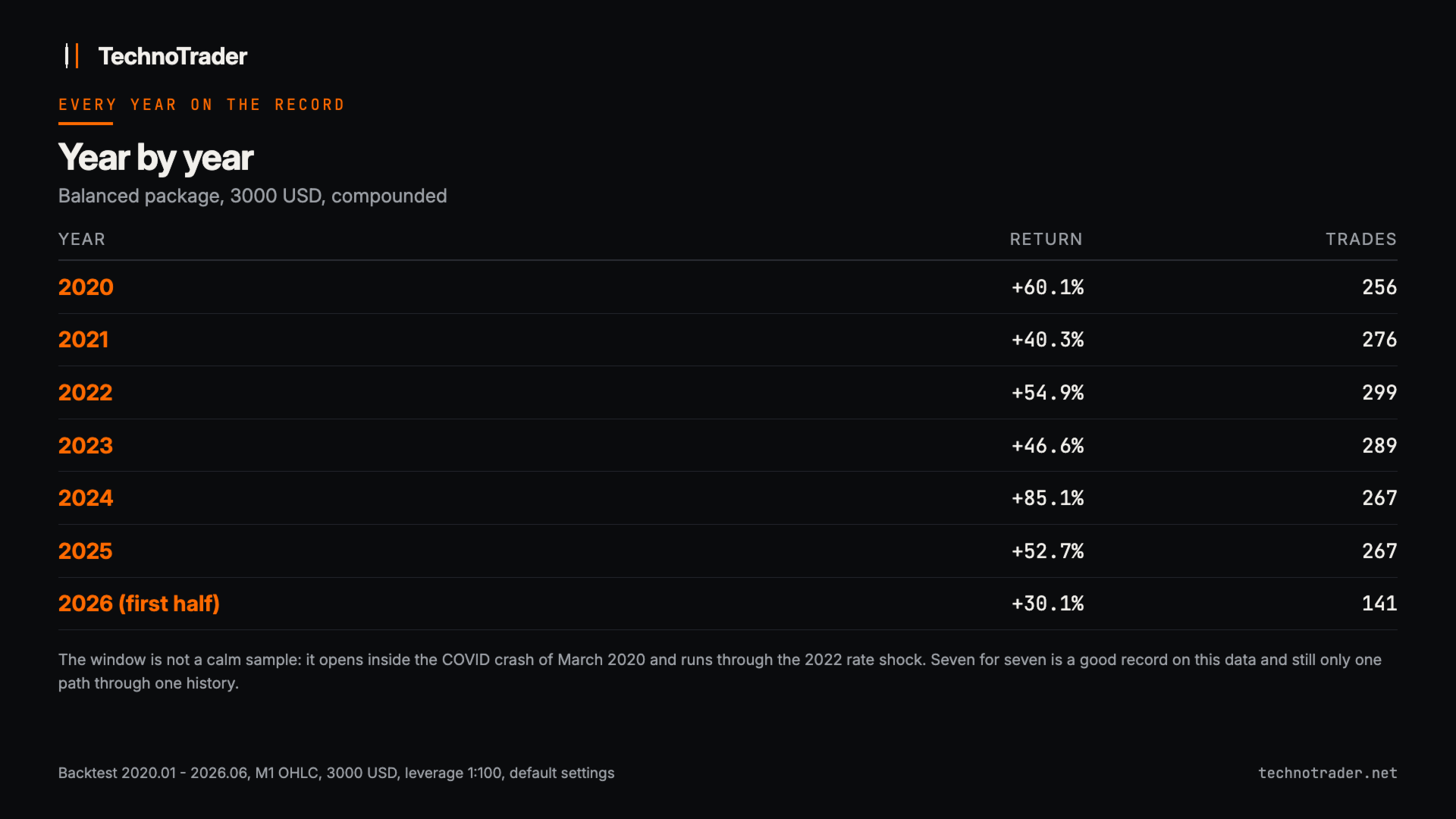The width and height of the screenshot is (1456, 819).
Task: Click the 299 trades value
Action: pos(1379,393)
